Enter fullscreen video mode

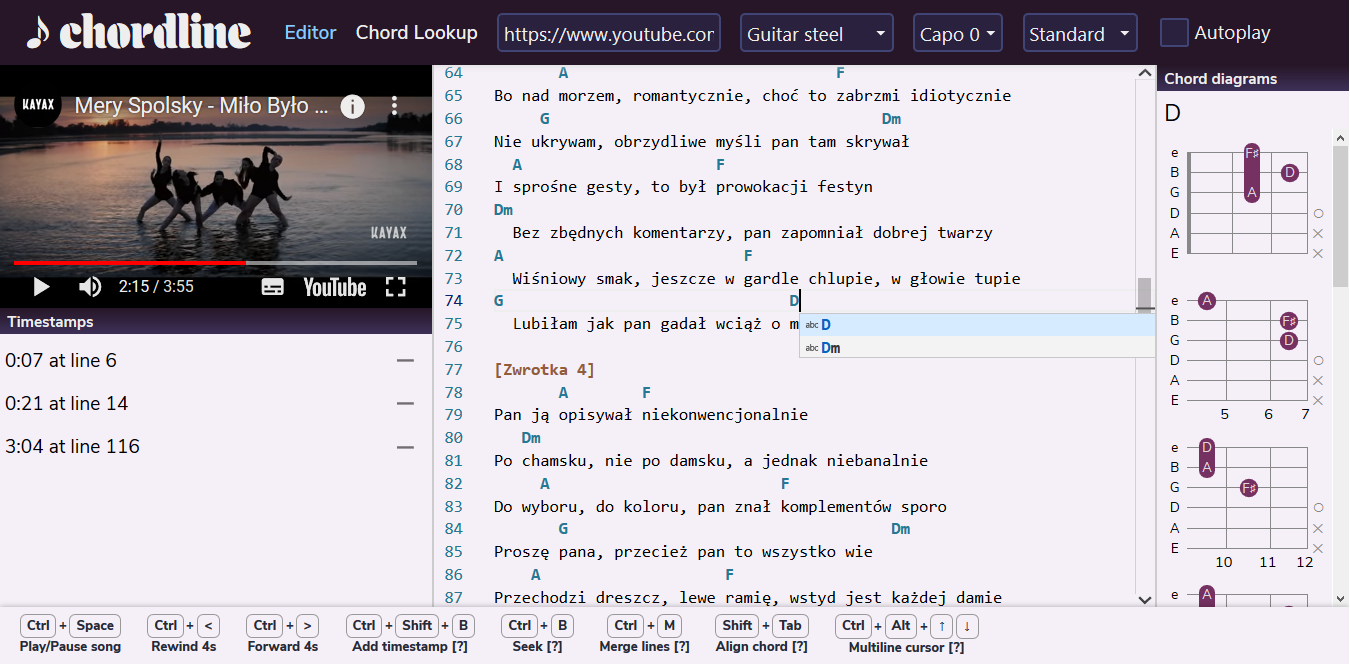click(x=396, y=287)
